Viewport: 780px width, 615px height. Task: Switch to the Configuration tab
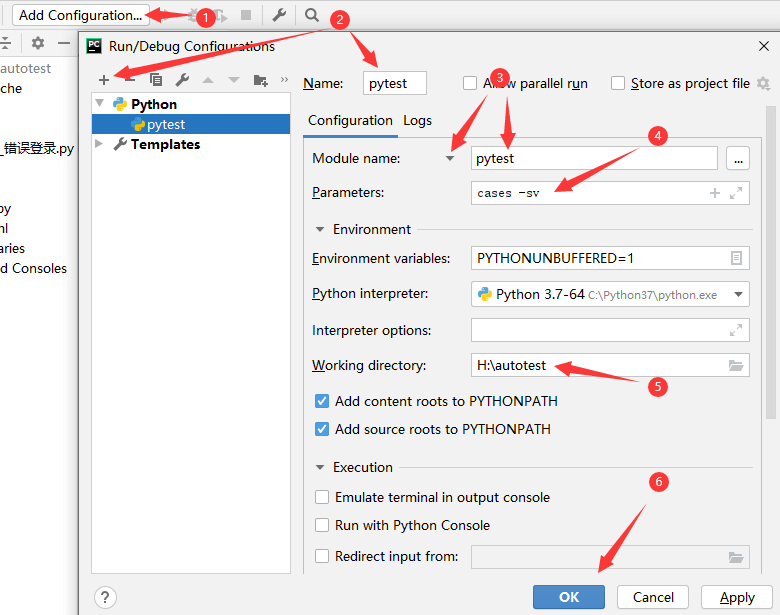pyautogui.click(x=350, y=120)
